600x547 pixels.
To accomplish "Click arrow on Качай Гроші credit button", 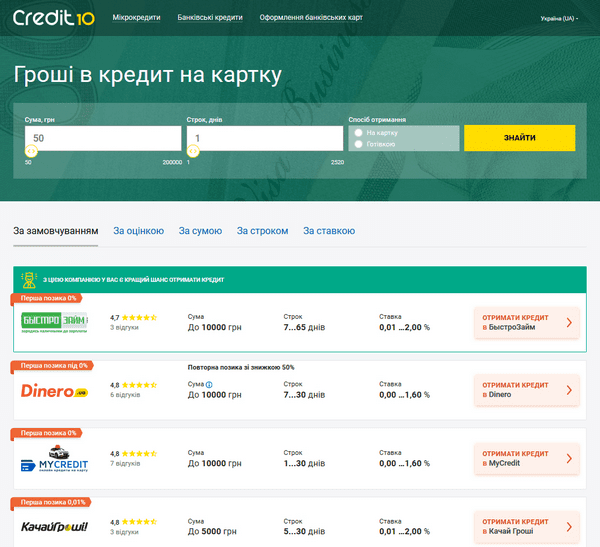I will (x=569, y=527).
